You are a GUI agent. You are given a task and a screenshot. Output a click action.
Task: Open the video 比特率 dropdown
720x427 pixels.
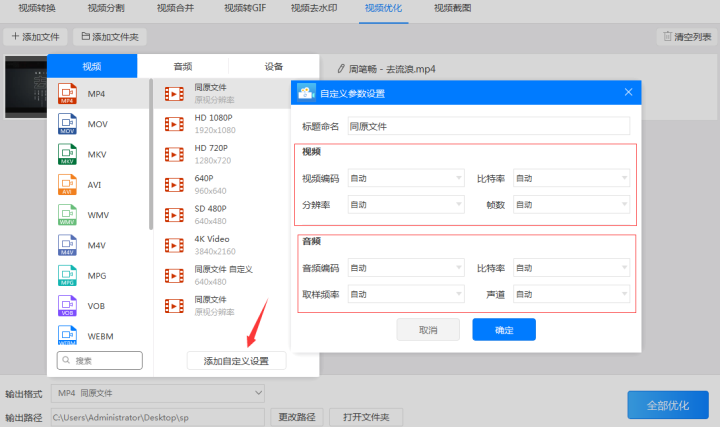(x=571, y=178)
